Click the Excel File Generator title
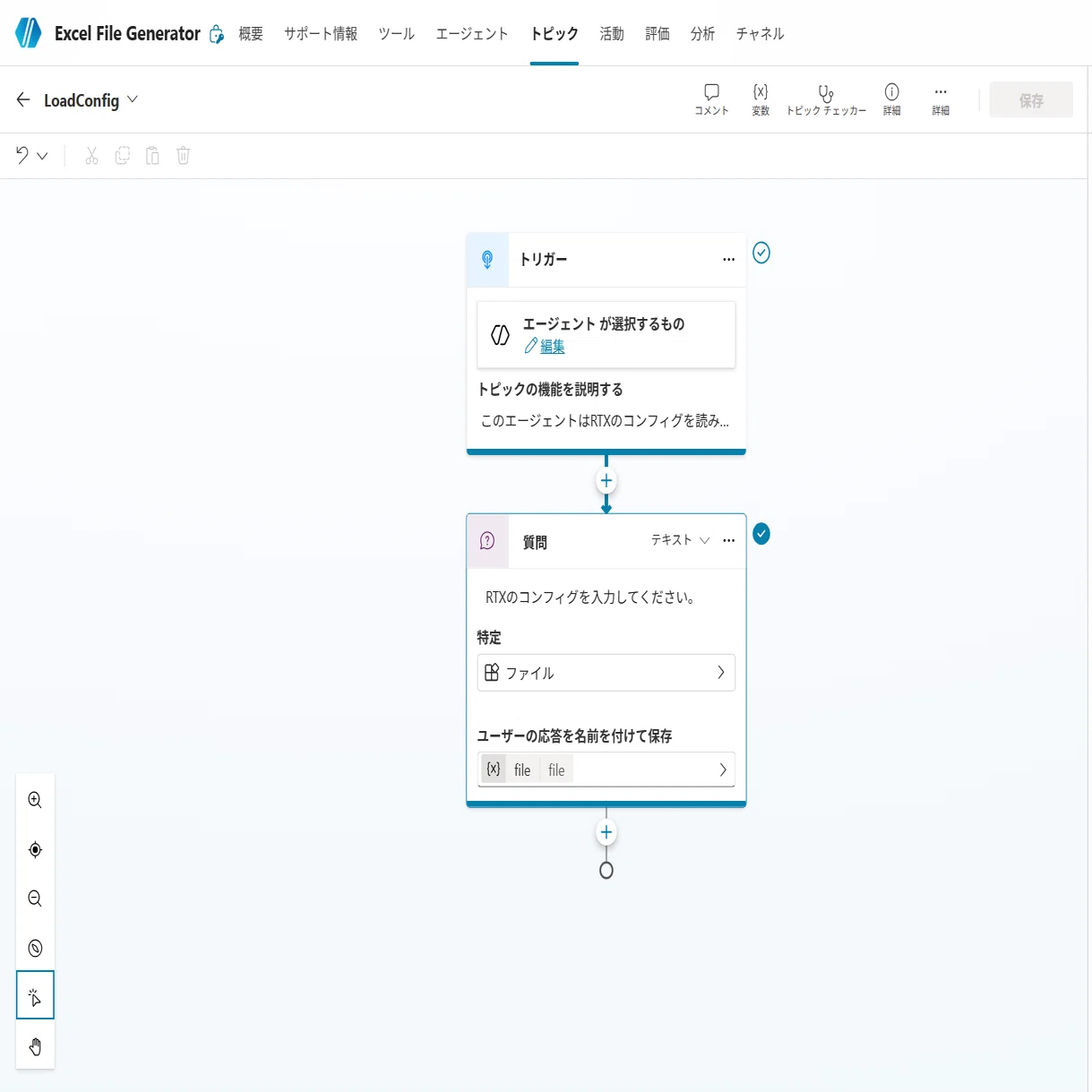The width and height of the screenshot is (1092, 1092). pos(127,34)
